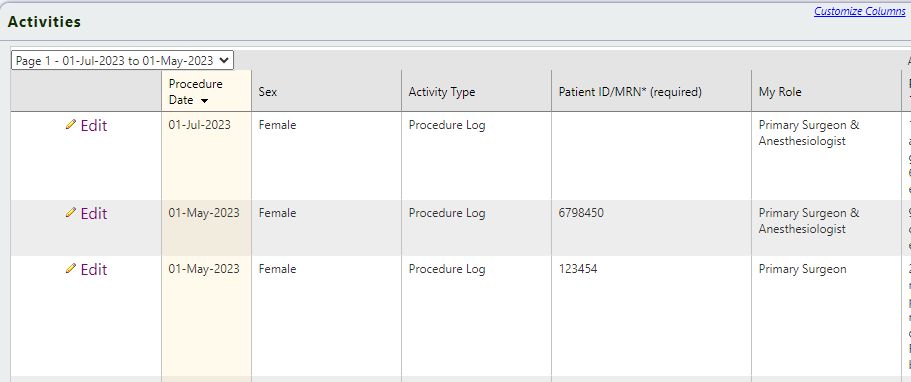Click first row's Procedure Log cell

[x=447, y=125]
